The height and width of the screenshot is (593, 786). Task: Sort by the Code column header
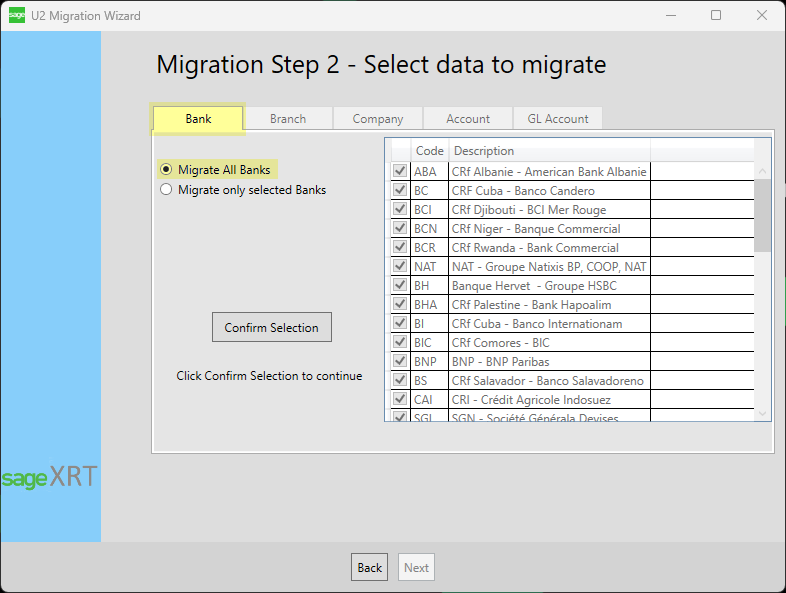point(430,151)
